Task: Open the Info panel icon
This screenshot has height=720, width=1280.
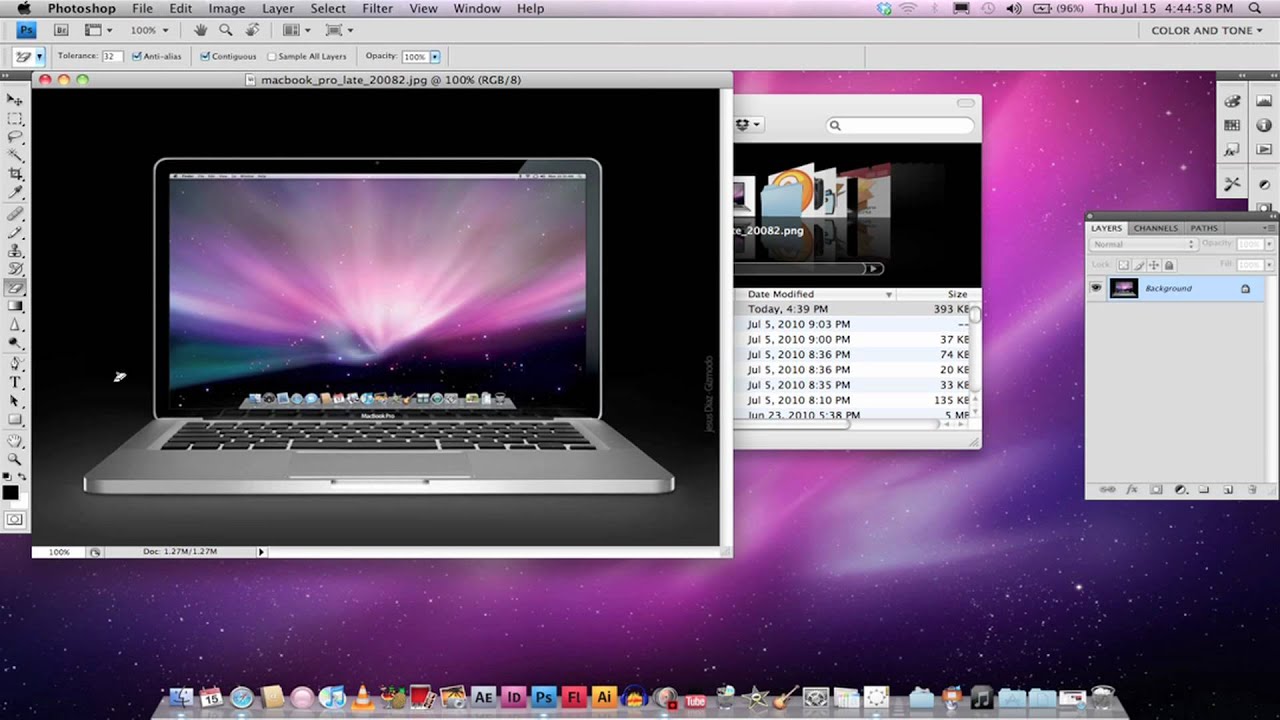Action: (x=1264, y=125)
